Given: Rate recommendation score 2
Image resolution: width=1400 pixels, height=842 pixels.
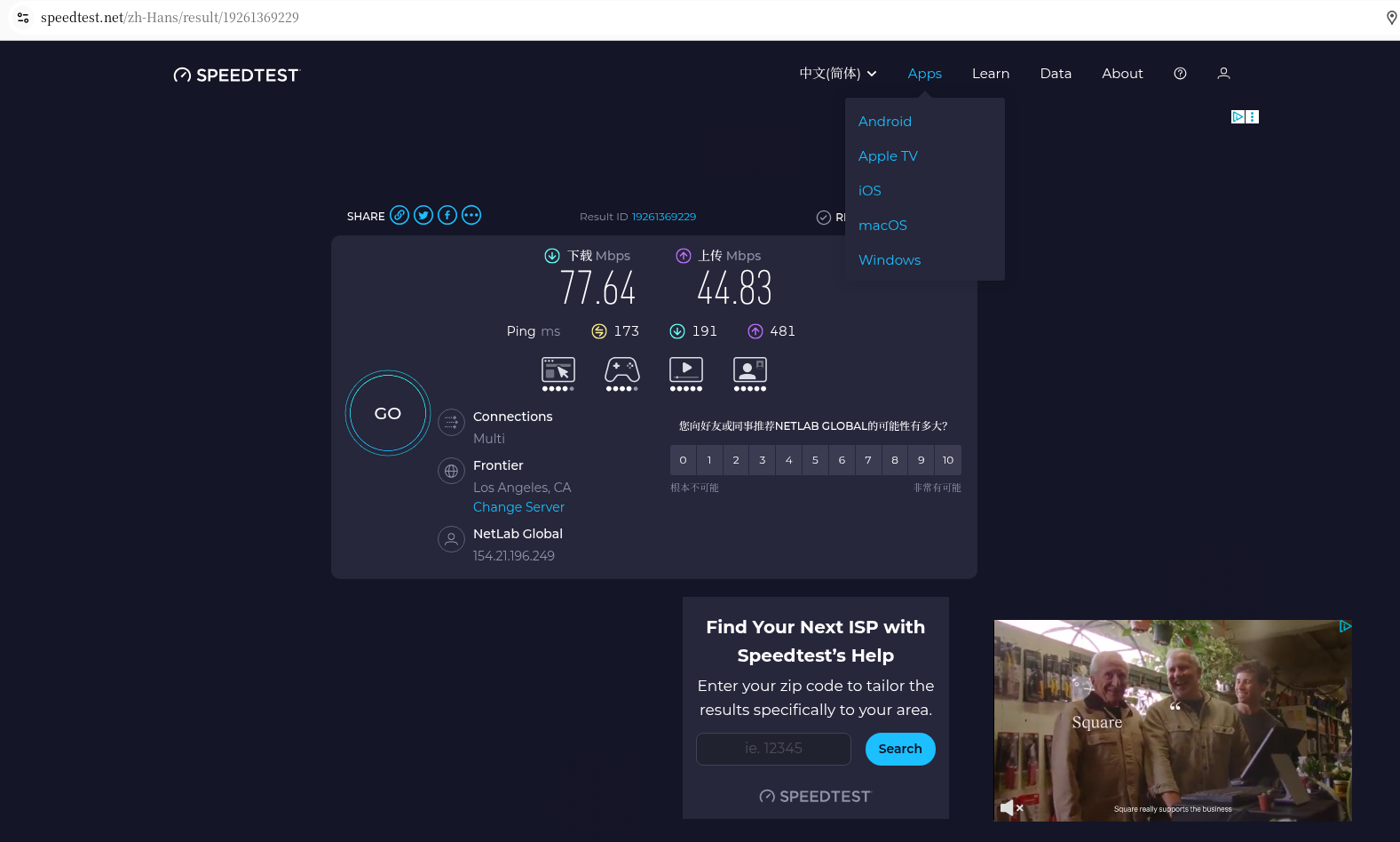Looking at the screenshot, I should click(x=736, y=460).
